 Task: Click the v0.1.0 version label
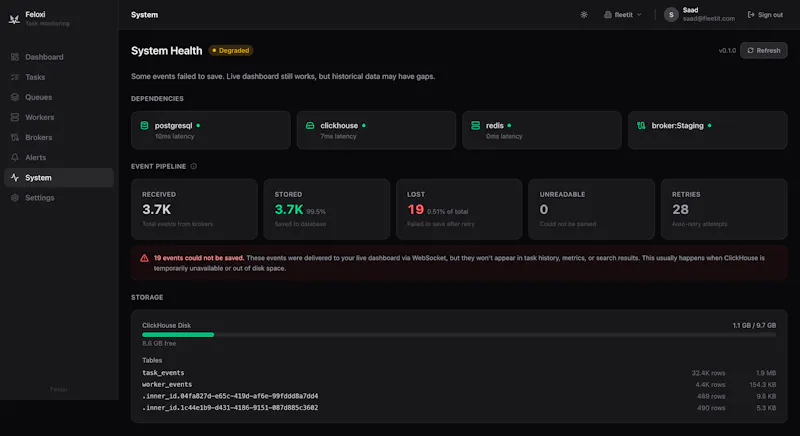pos(727,50)
